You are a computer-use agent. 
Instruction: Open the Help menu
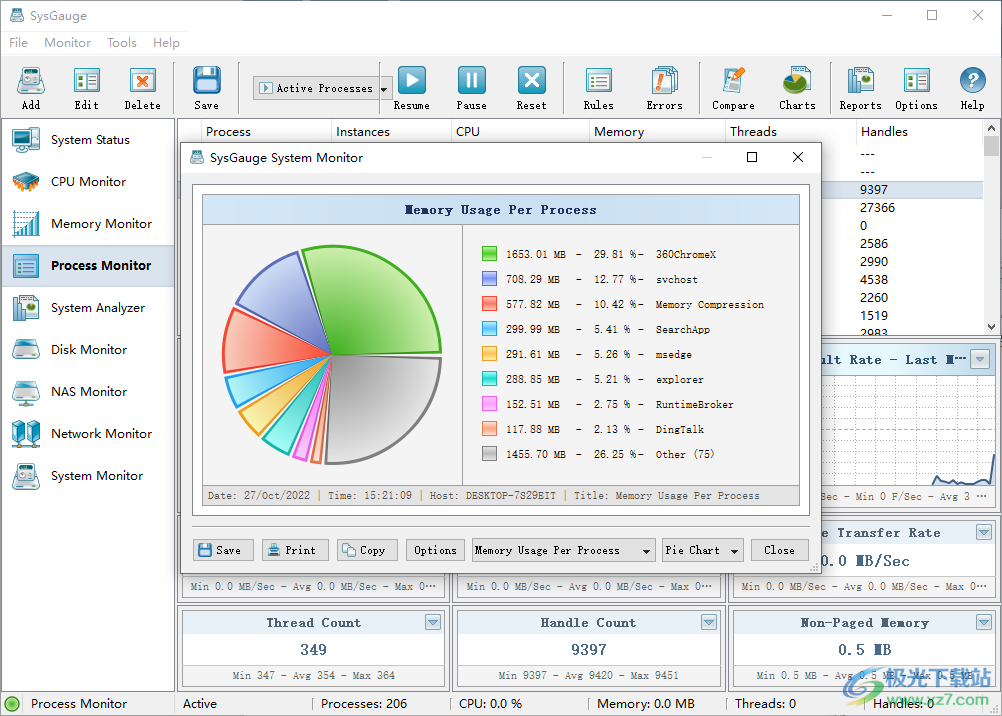[166, 43]
